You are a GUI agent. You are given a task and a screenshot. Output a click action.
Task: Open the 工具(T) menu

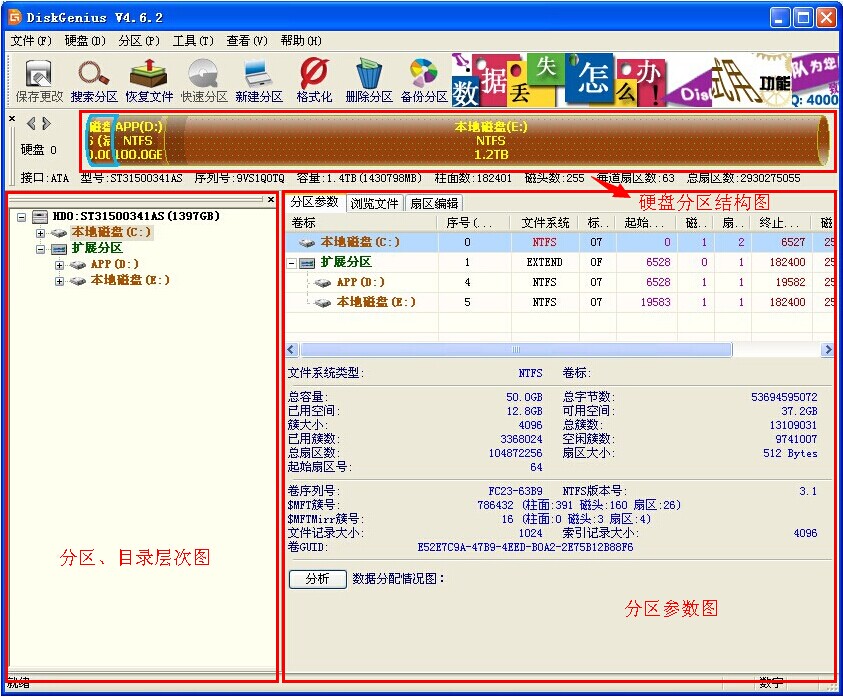[193, 41]
